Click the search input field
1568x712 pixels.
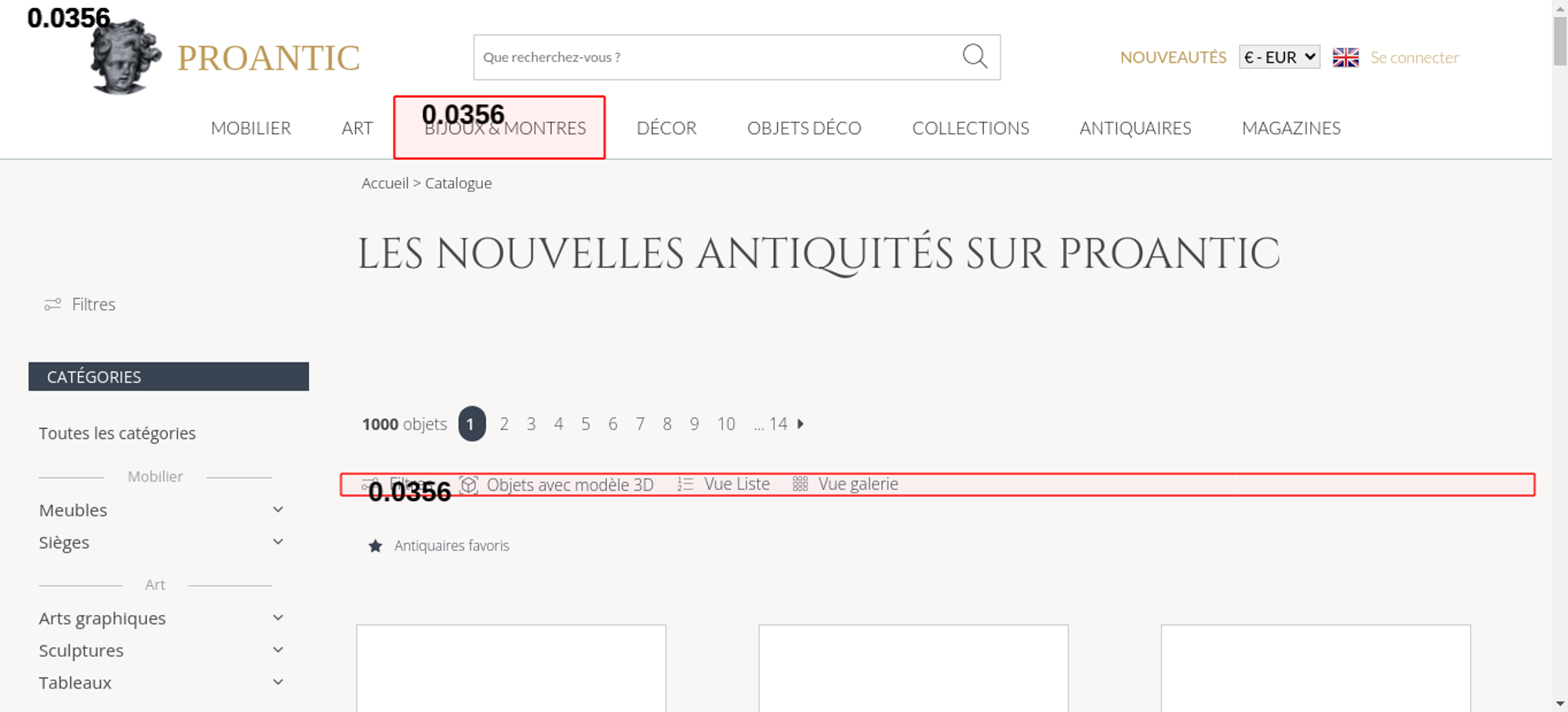(713, 57)
